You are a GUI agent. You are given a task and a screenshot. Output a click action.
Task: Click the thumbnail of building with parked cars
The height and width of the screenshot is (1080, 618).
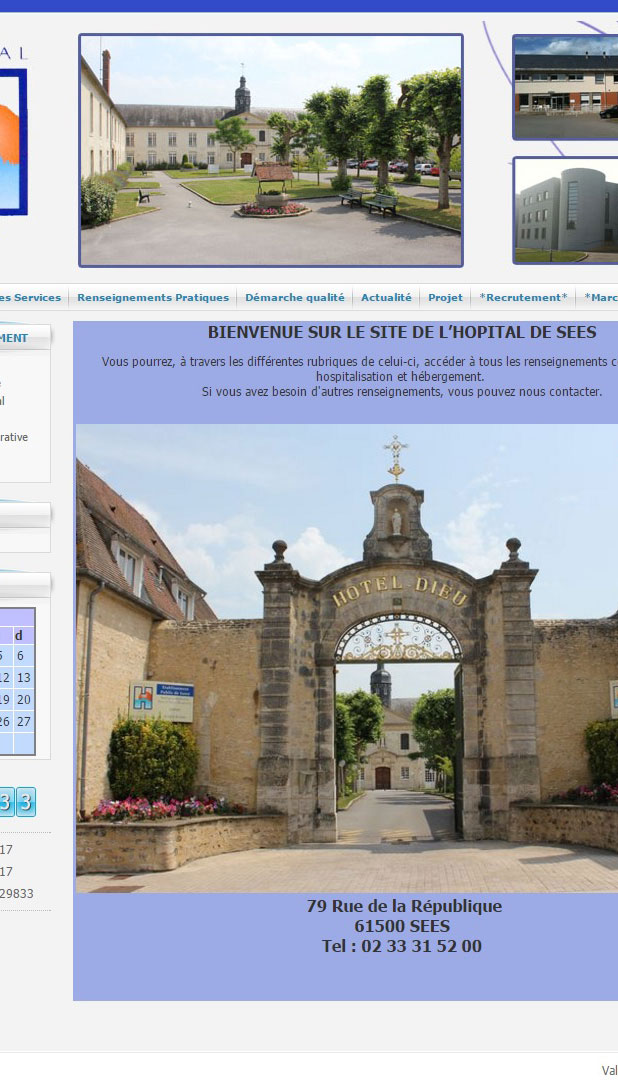(565, 87)
